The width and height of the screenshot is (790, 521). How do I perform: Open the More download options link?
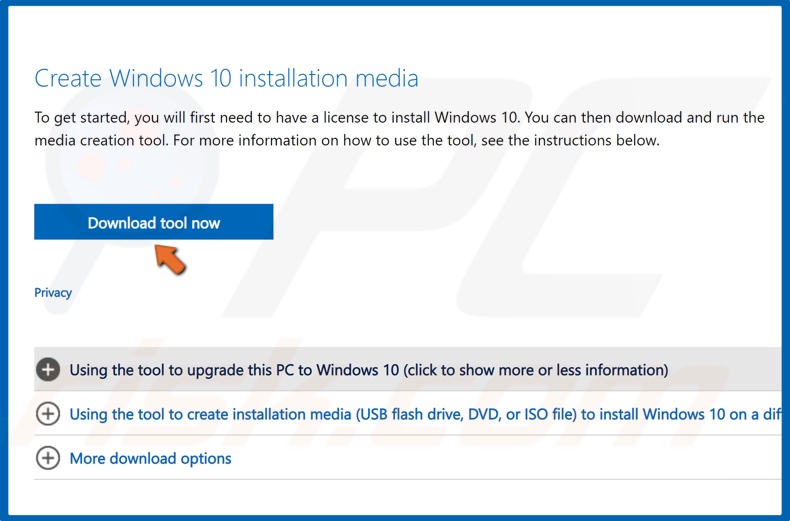tap(150, 459)
